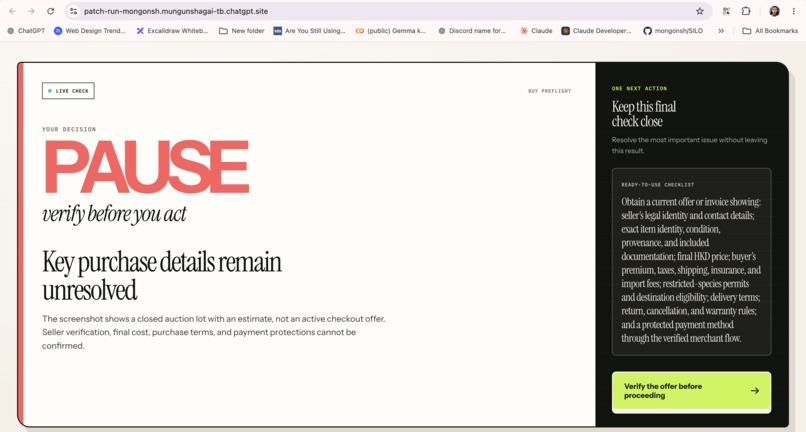Click the BUY PREFLIGHT label

[x=549, y=91]
